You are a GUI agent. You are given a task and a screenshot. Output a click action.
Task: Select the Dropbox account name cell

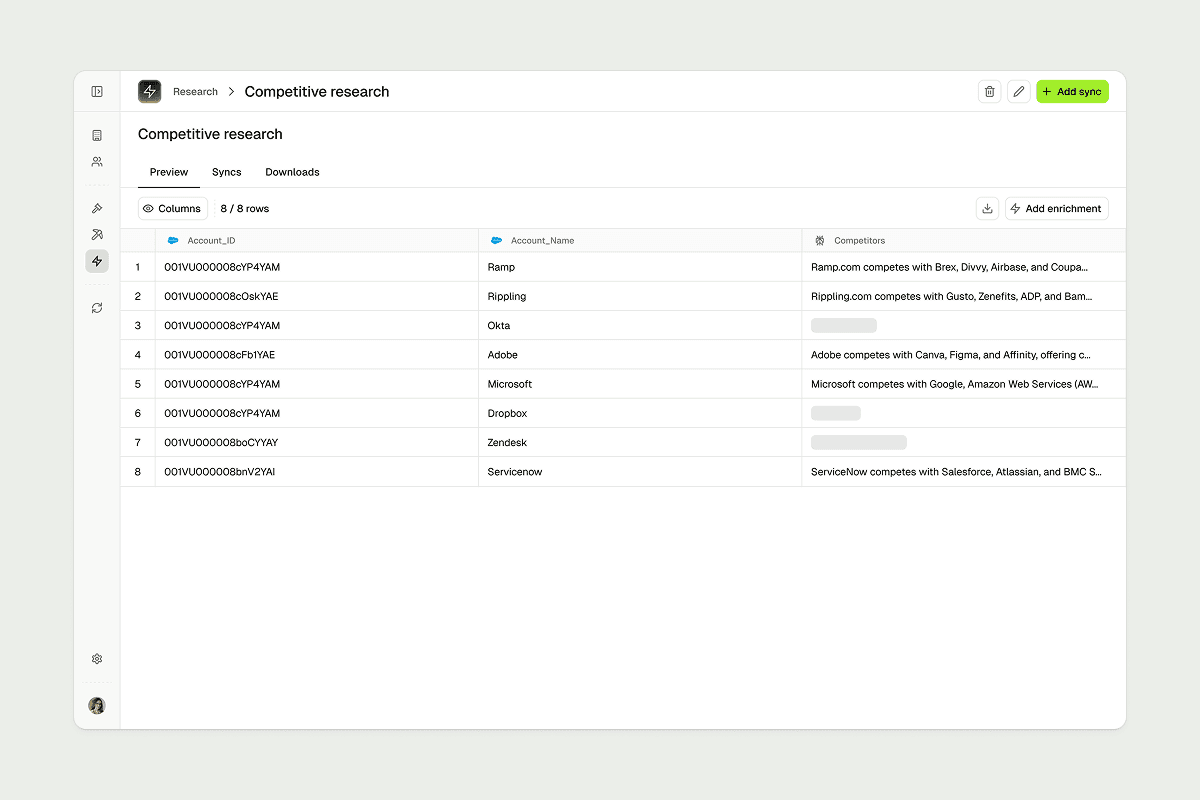point(640,413)
